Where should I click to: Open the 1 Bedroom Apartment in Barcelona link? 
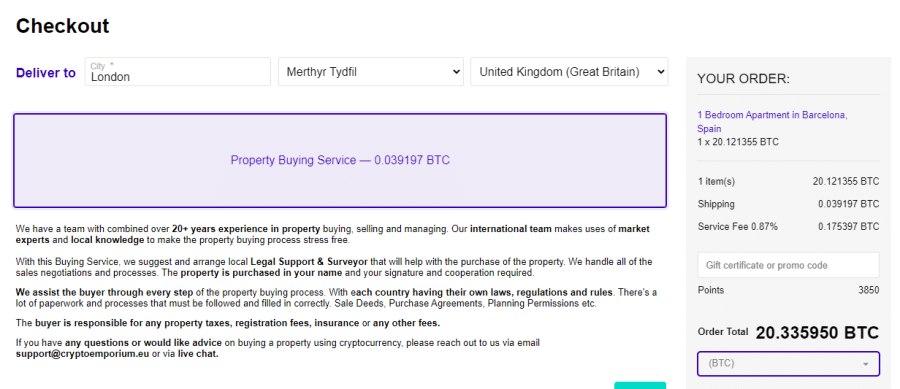[772, 122]
